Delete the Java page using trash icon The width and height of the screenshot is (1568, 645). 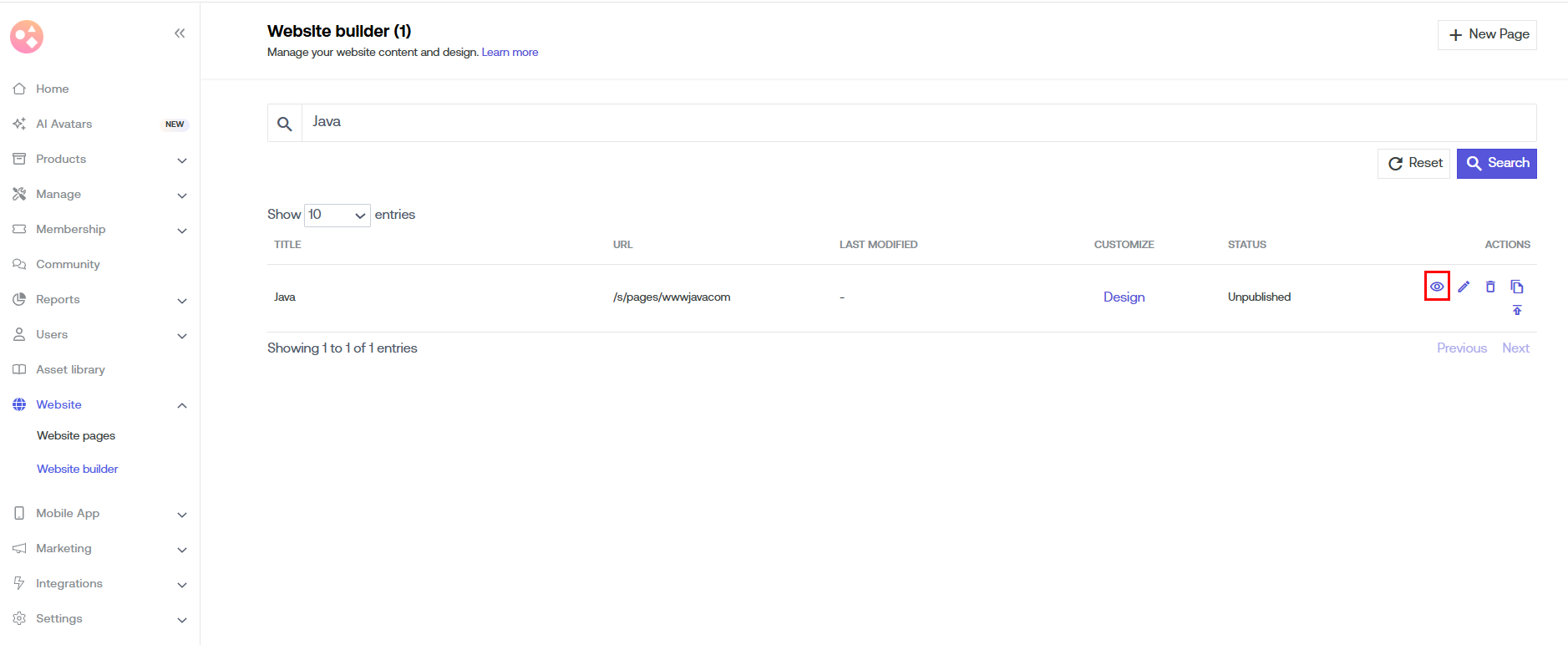click(1489, 287)
